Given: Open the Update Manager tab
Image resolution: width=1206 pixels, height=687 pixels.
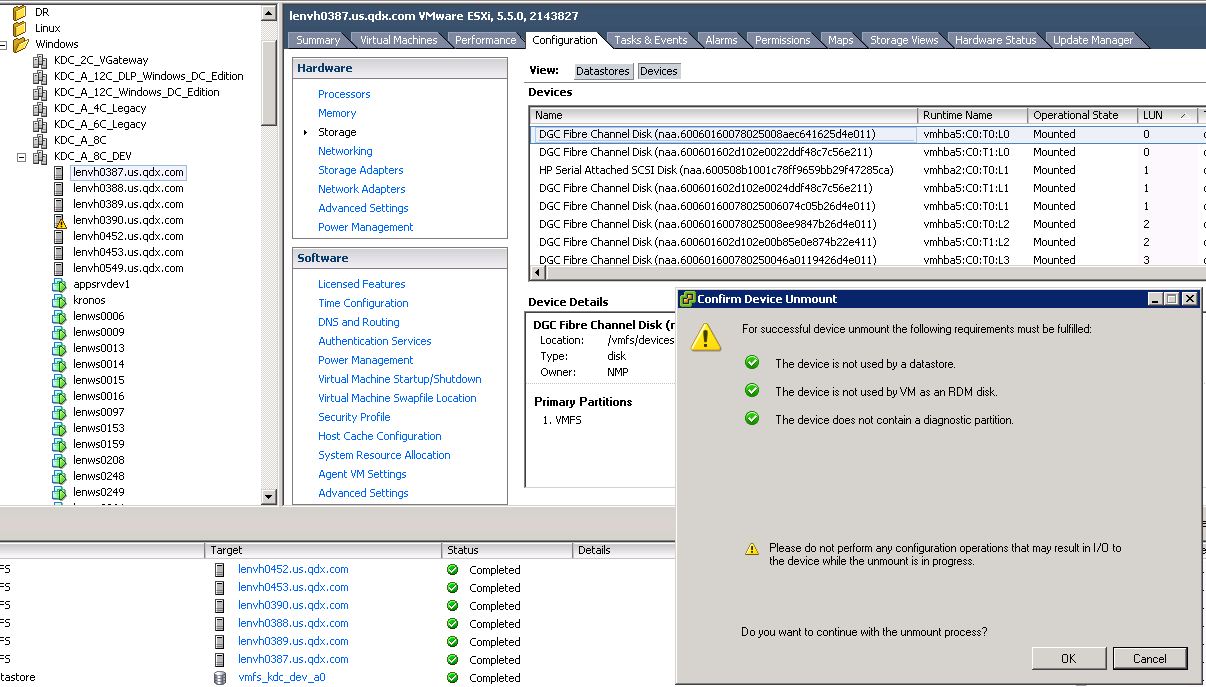Looking at the screenshot, I should coord(1093,40).
